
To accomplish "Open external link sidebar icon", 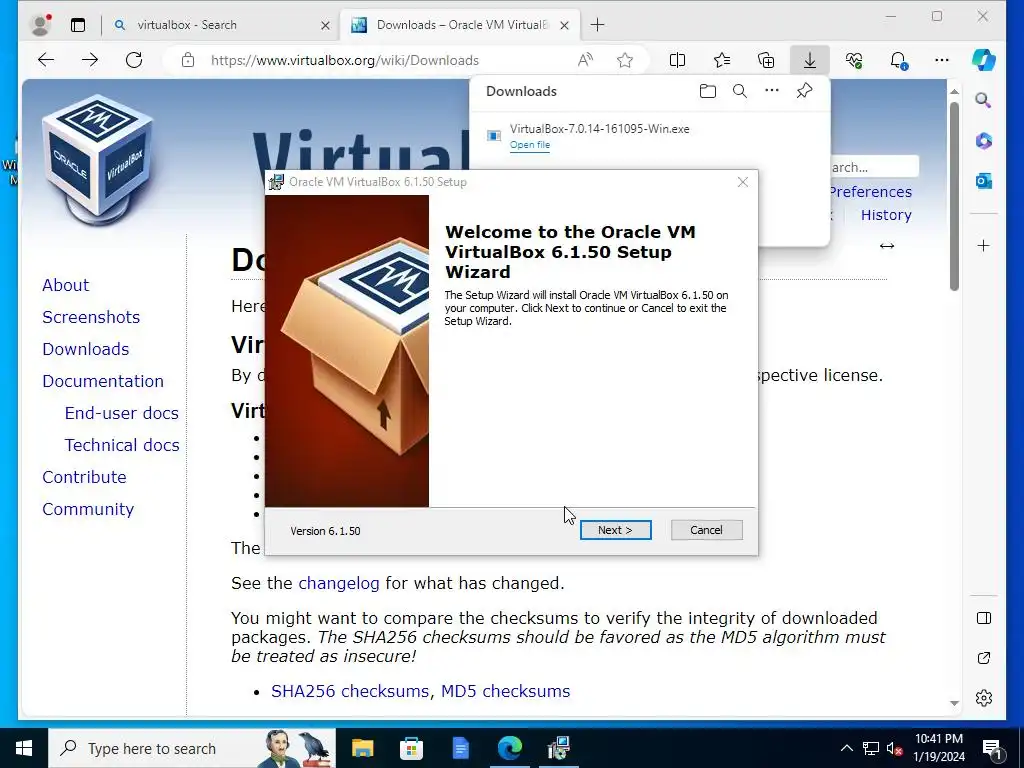I will pyautogui.click(x=984, y=658).
